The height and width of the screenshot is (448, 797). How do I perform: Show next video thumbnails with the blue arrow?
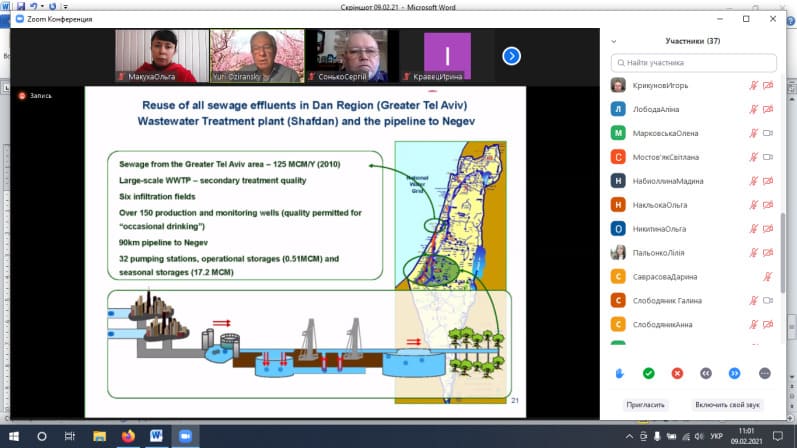tap(511, 56)
